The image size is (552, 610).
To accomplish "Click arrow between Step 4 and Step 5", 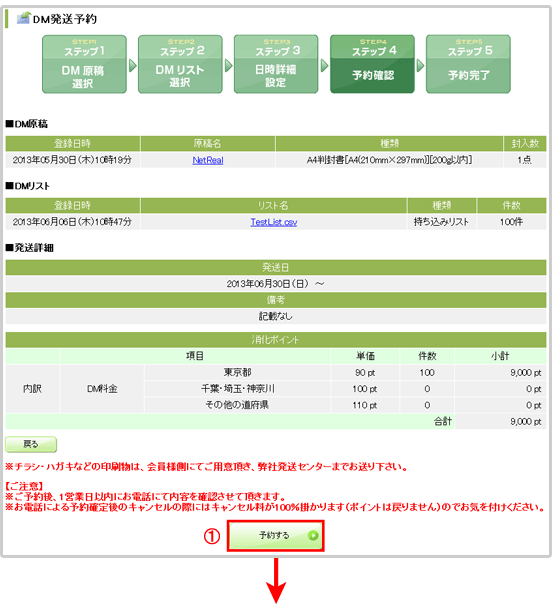I will tap(420, 65).
